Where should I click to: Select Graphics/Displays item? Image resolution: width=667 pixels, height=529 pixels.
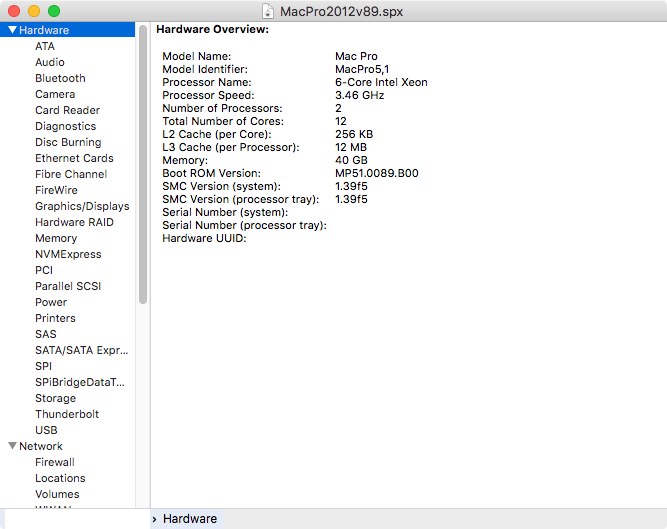click(82, 206)
